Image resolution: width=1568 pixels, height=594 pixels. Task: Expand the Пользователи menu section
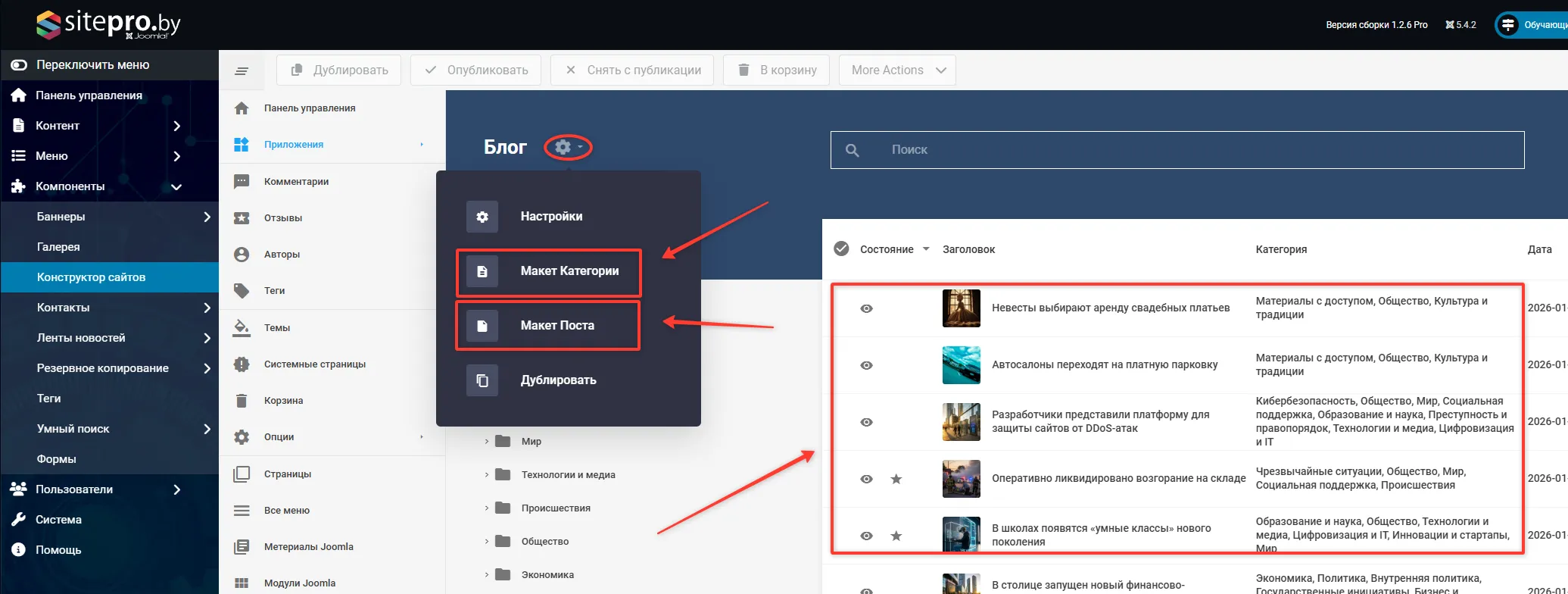coord(176,489)
